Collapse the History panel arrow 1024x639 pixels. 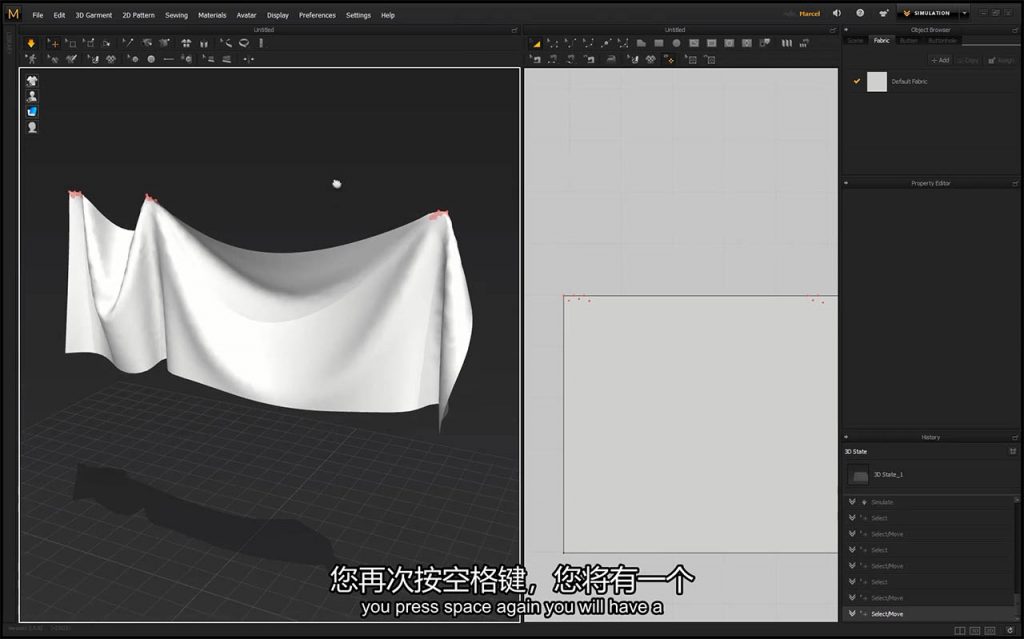point(846,437)
